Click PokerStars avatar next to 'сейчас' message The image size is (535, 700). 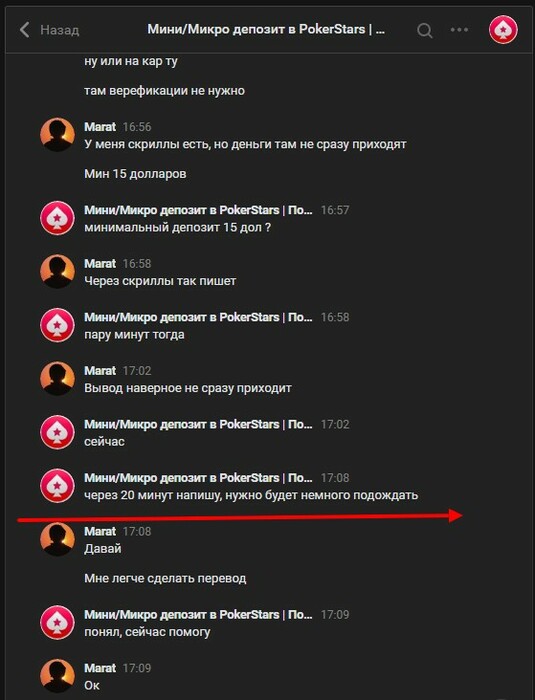pyautogui.click(x=57, y=432)
